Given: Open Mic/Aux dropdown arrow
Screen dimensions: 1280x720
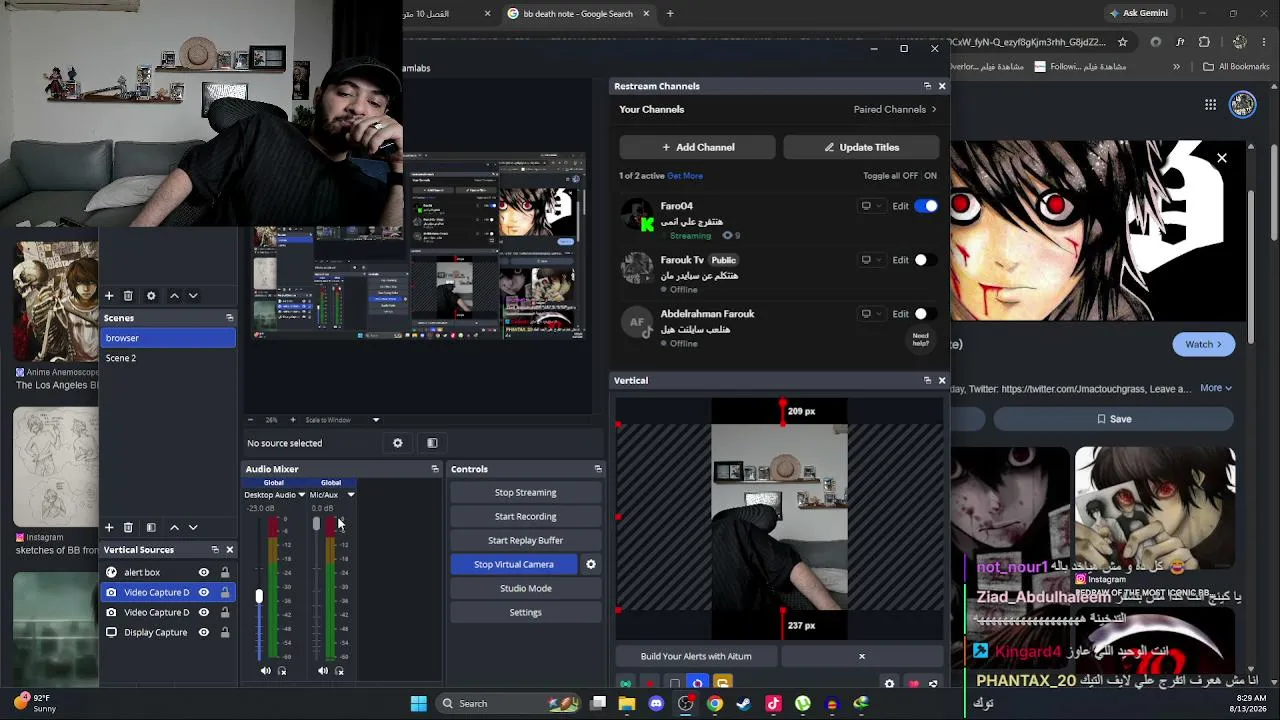Looking at the screenshot, I should [x=350, y=495].
